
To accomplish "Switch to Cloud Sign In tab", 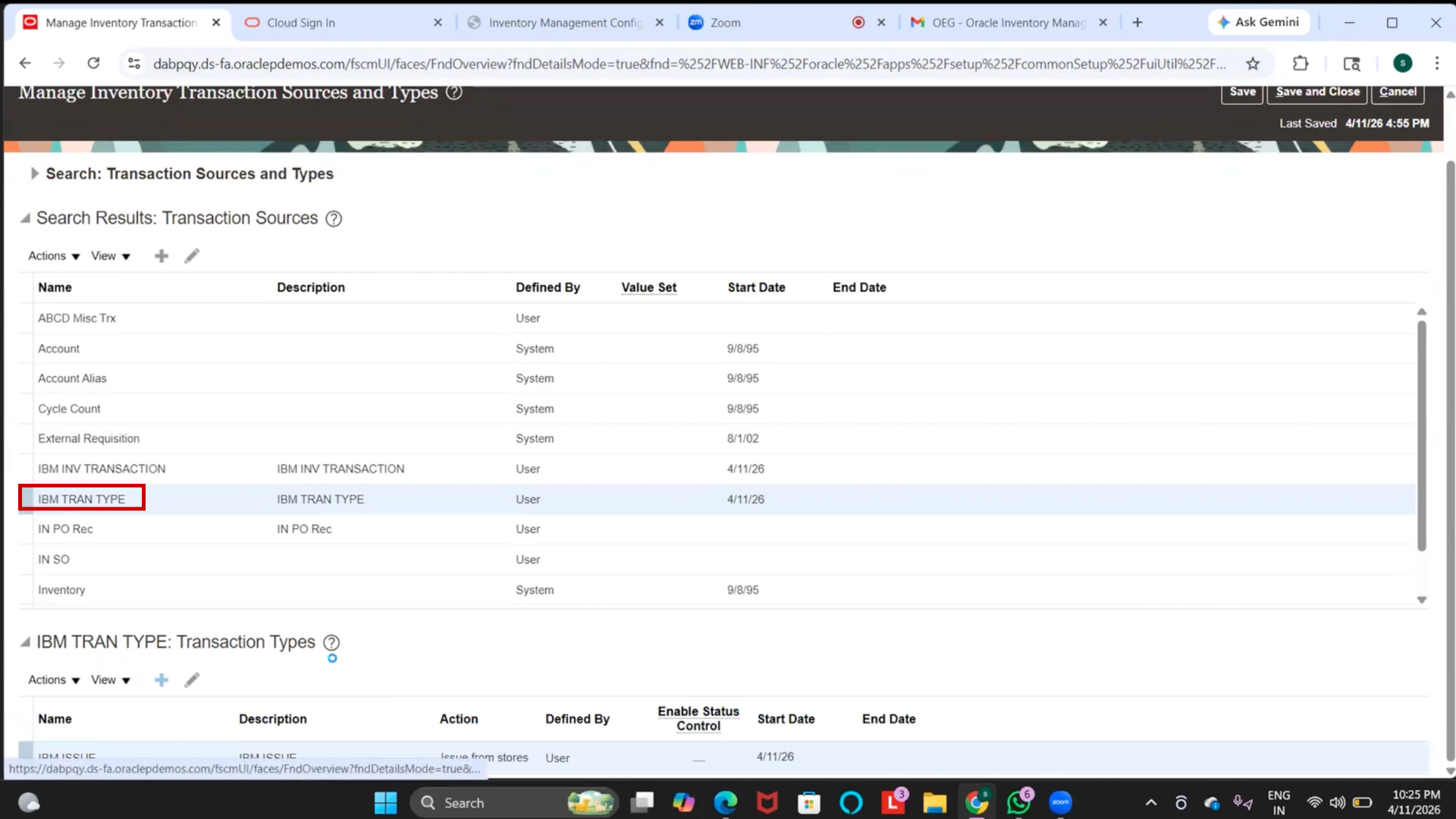I will tap(334, 23).
